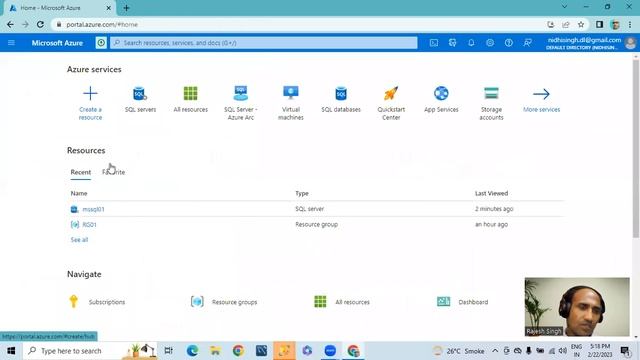Focus the Search resources, services, and docs box

point(264,42)
